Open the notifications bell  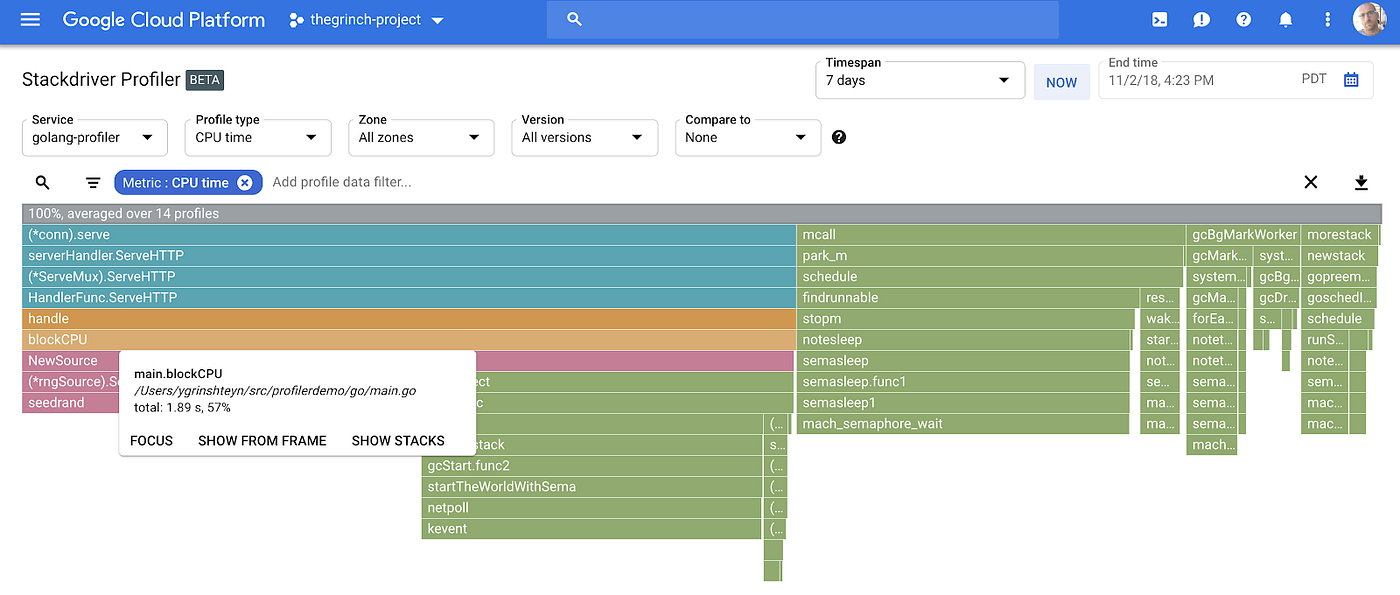coord(1285,19)
